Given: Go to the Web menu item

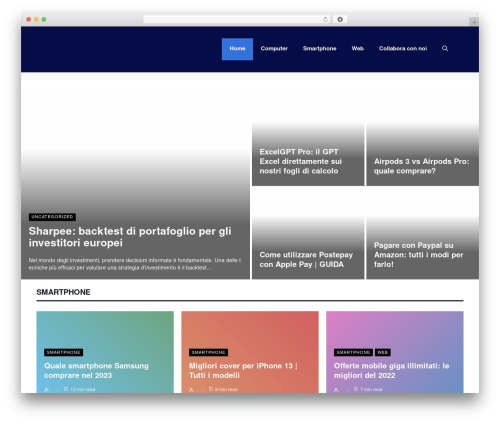Looking at the screenshot, I should (x=357, y=49).
